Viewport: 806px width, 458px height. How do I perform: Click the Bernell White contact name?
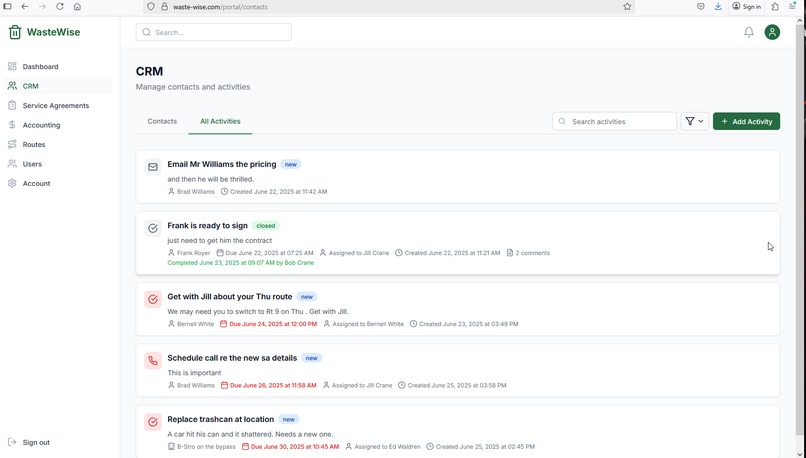[x=195, y=324]
